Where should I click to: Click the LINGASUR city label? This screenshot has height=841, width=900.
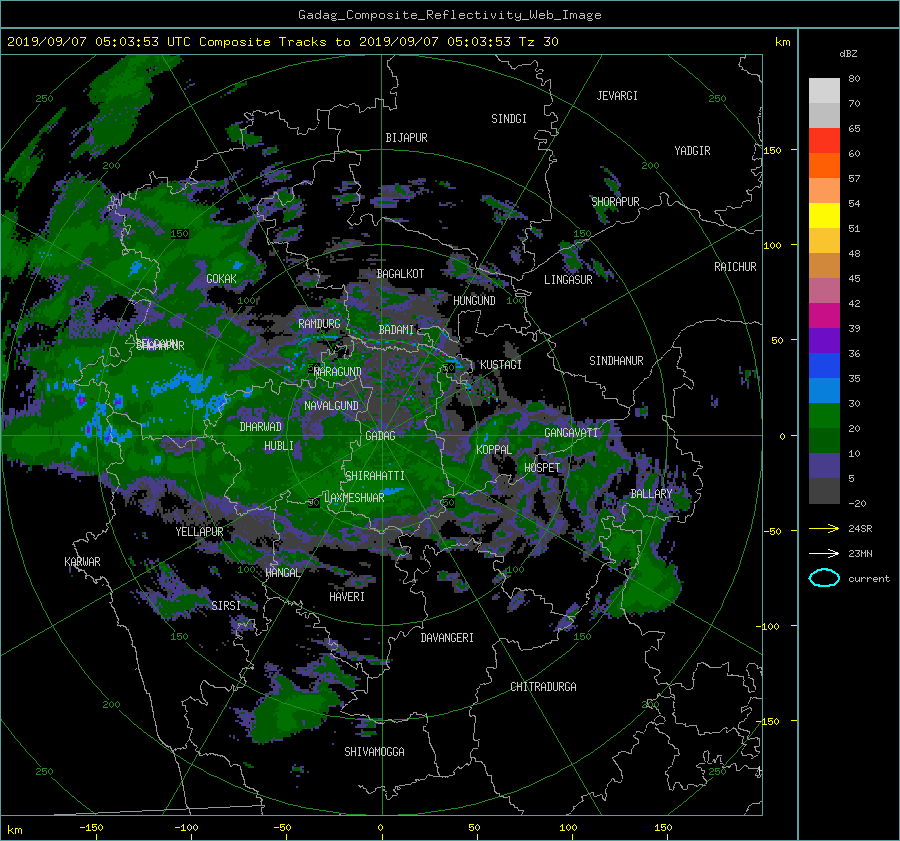(568, 280)
